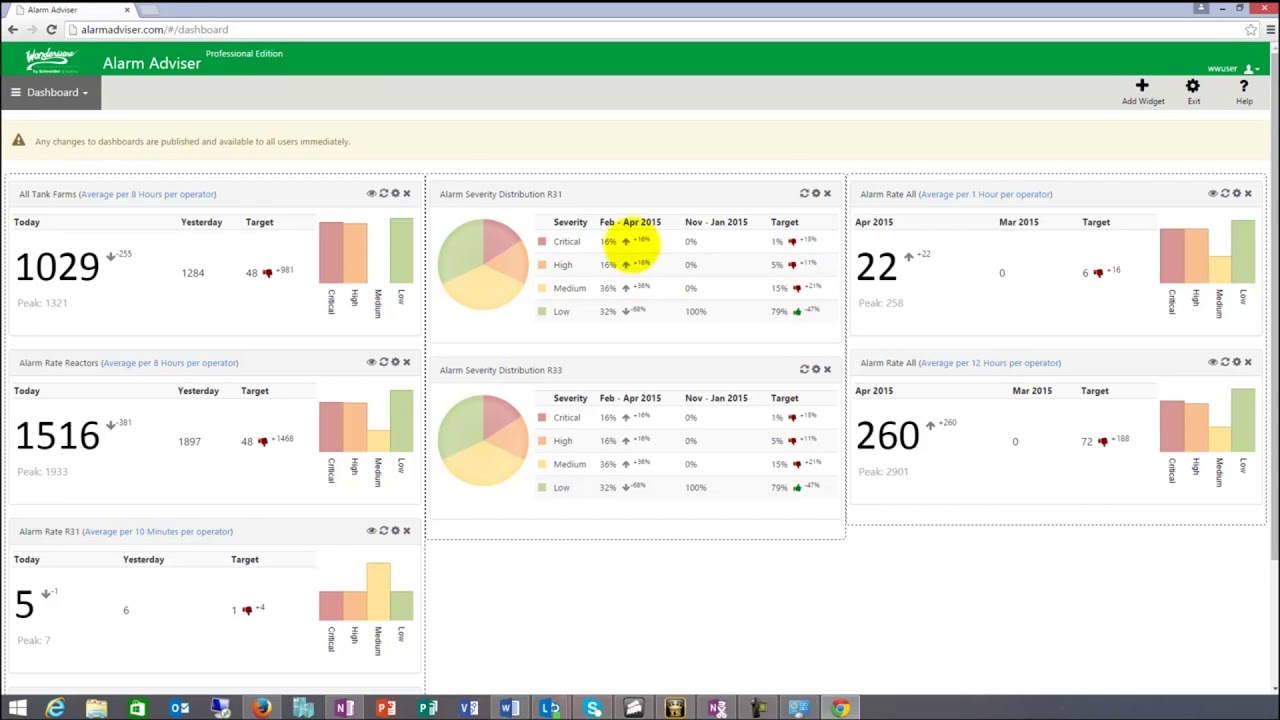Click the Severity Distribution R31 pie chart

coord(483,264)
